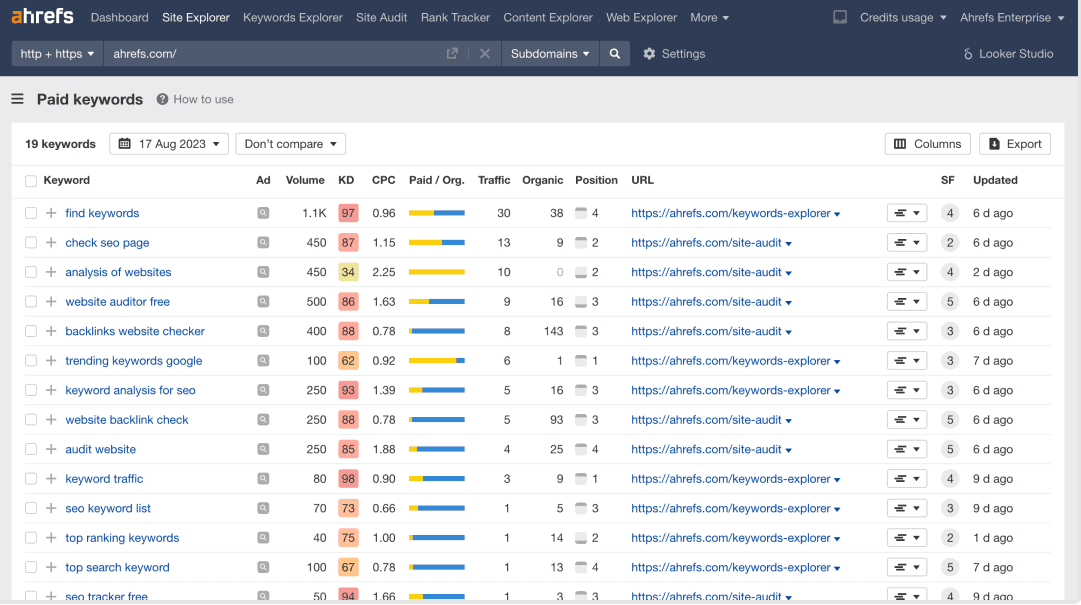
Task: Clear the URL with the X icon
Action: pyautogui.click(x=485, y=54)
